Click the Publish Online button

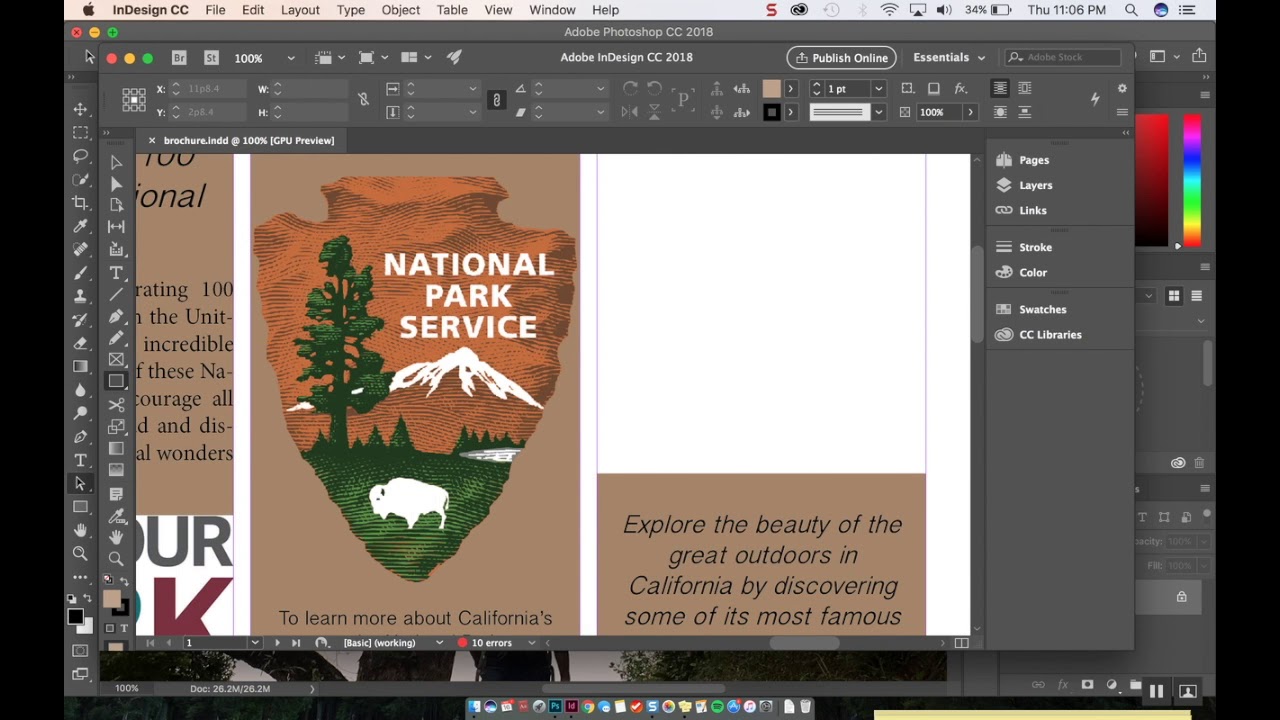(x=841, y=57)
